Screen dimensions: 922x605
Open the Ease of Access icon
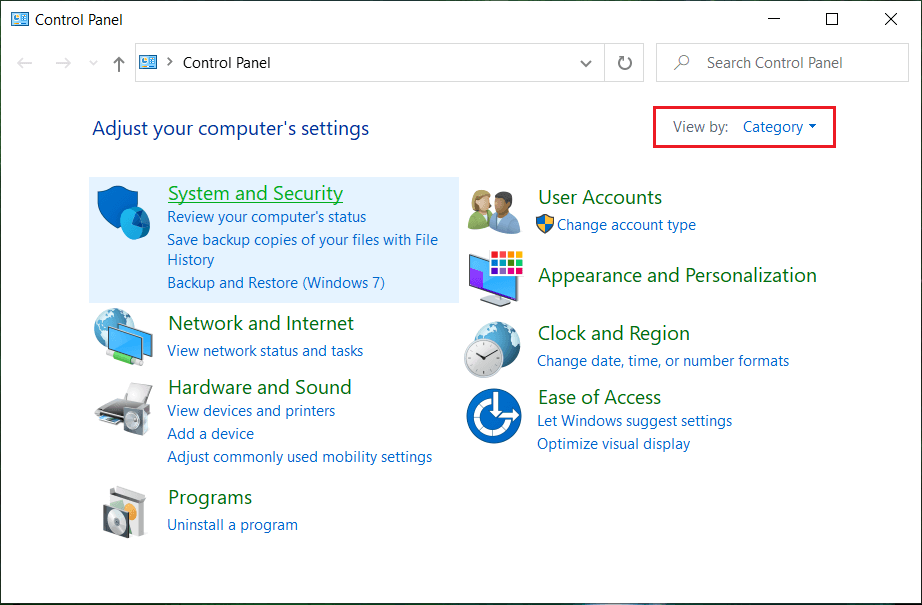(x=495, y=416)
